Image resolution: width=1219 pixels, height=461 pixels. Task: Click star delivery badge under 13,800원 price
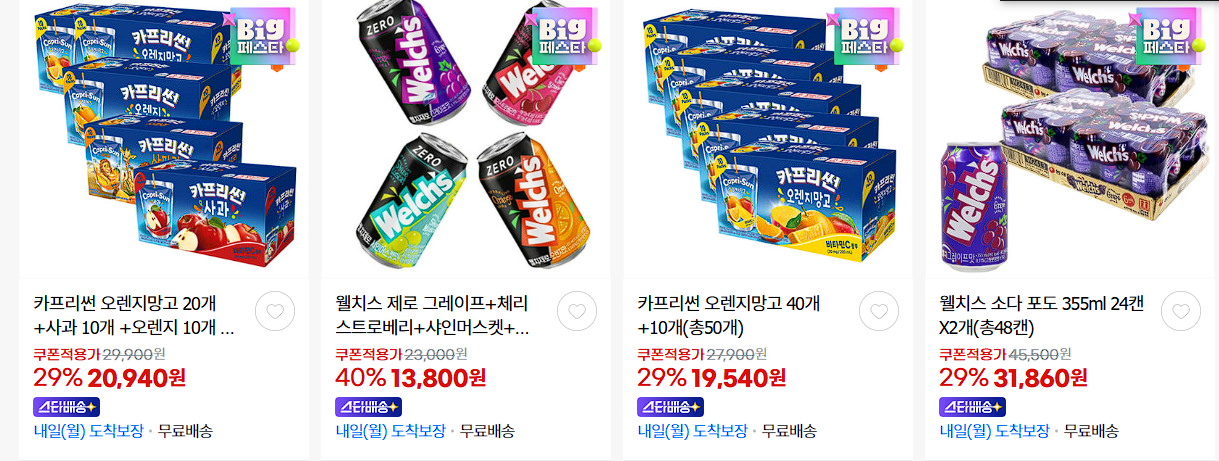coord(368,407)
